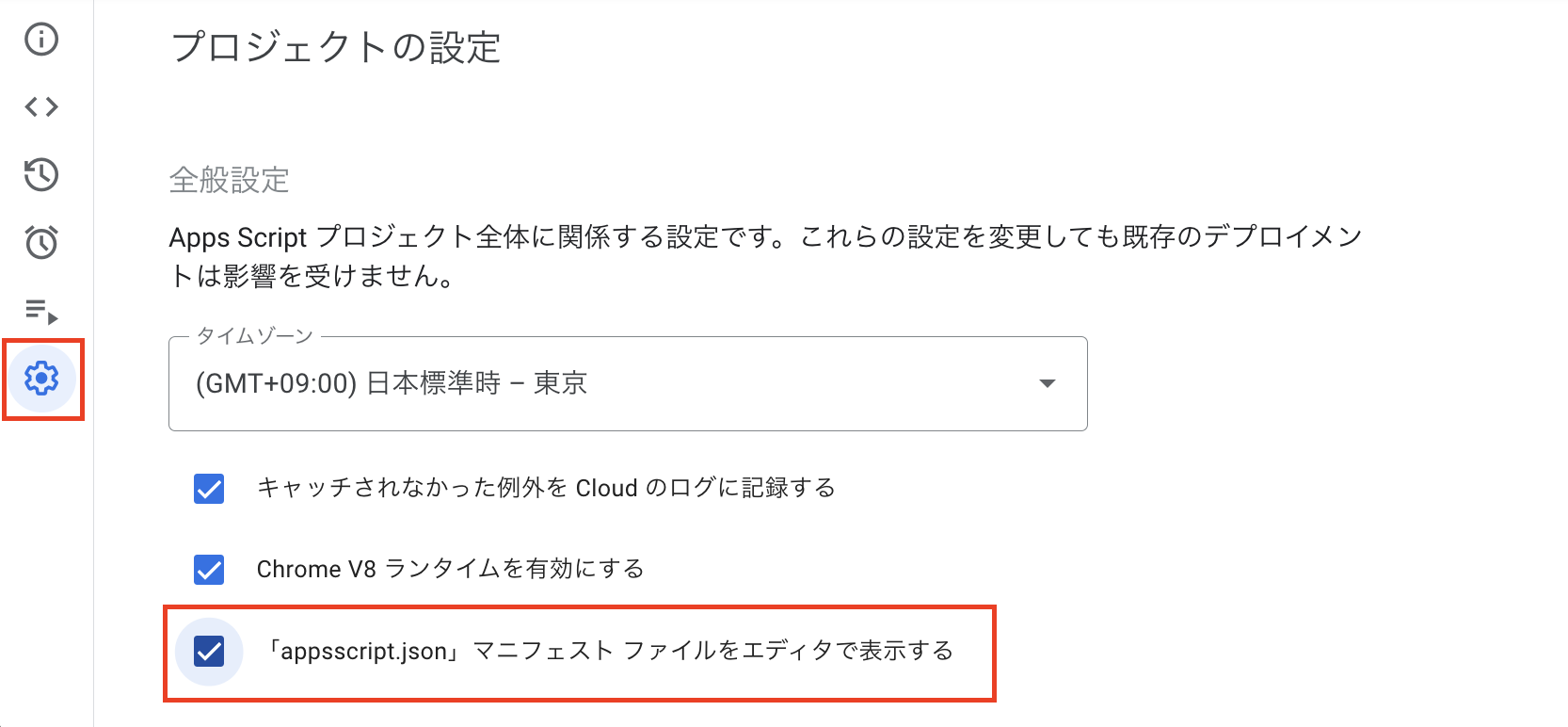
Task: Uncheck the appsscript.json manifest file checkbox
Action: (209, 652)
